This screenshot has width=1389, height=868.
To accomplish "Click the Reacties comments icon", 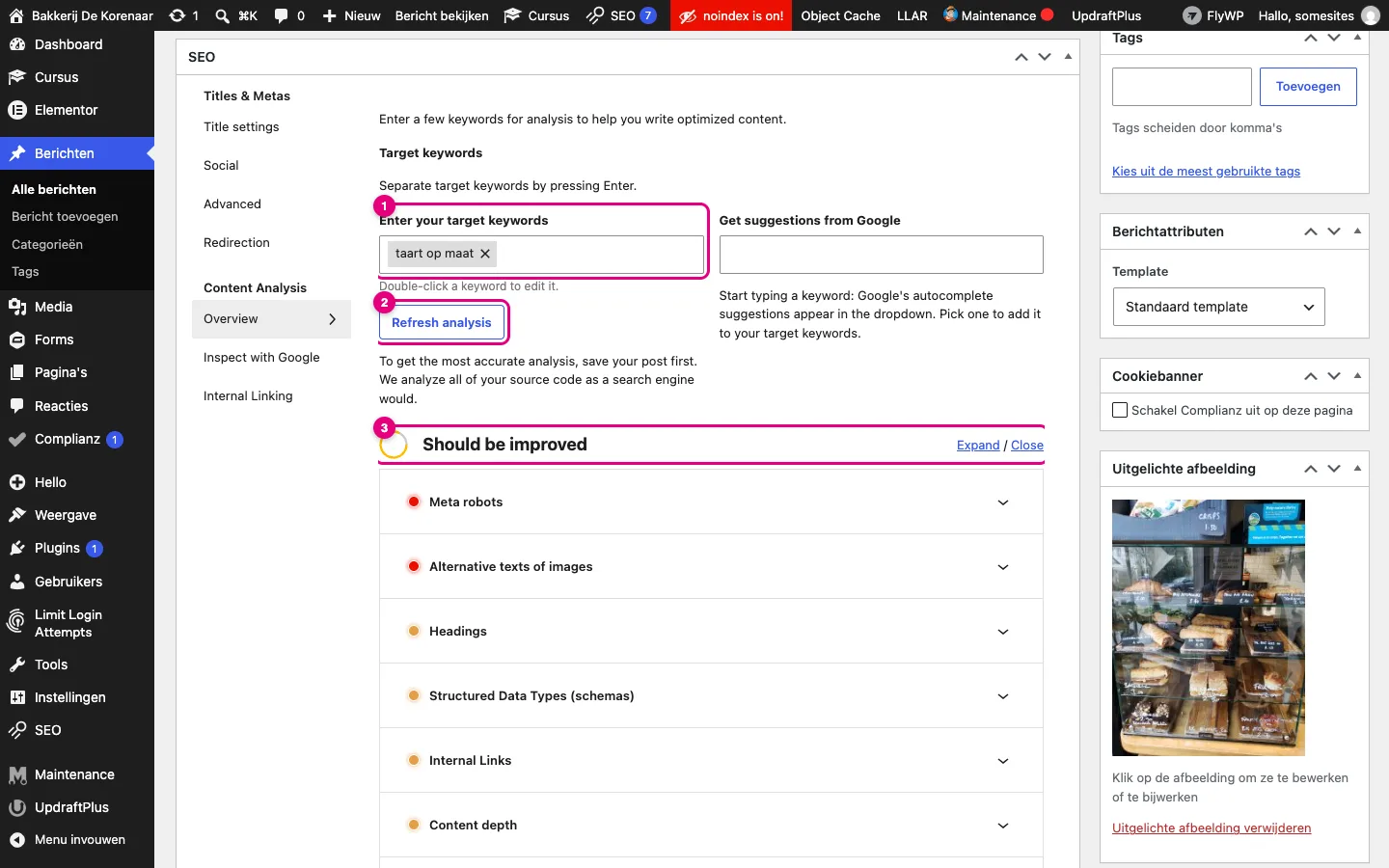I will pyautogui.click(x=16, y=406).
